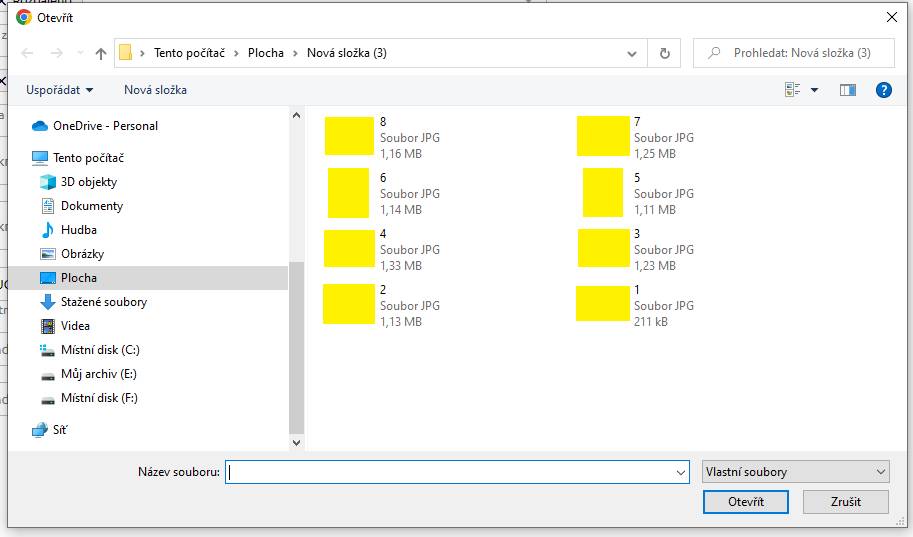Click the sidebar scrollbar down arrow

[296, 443]
